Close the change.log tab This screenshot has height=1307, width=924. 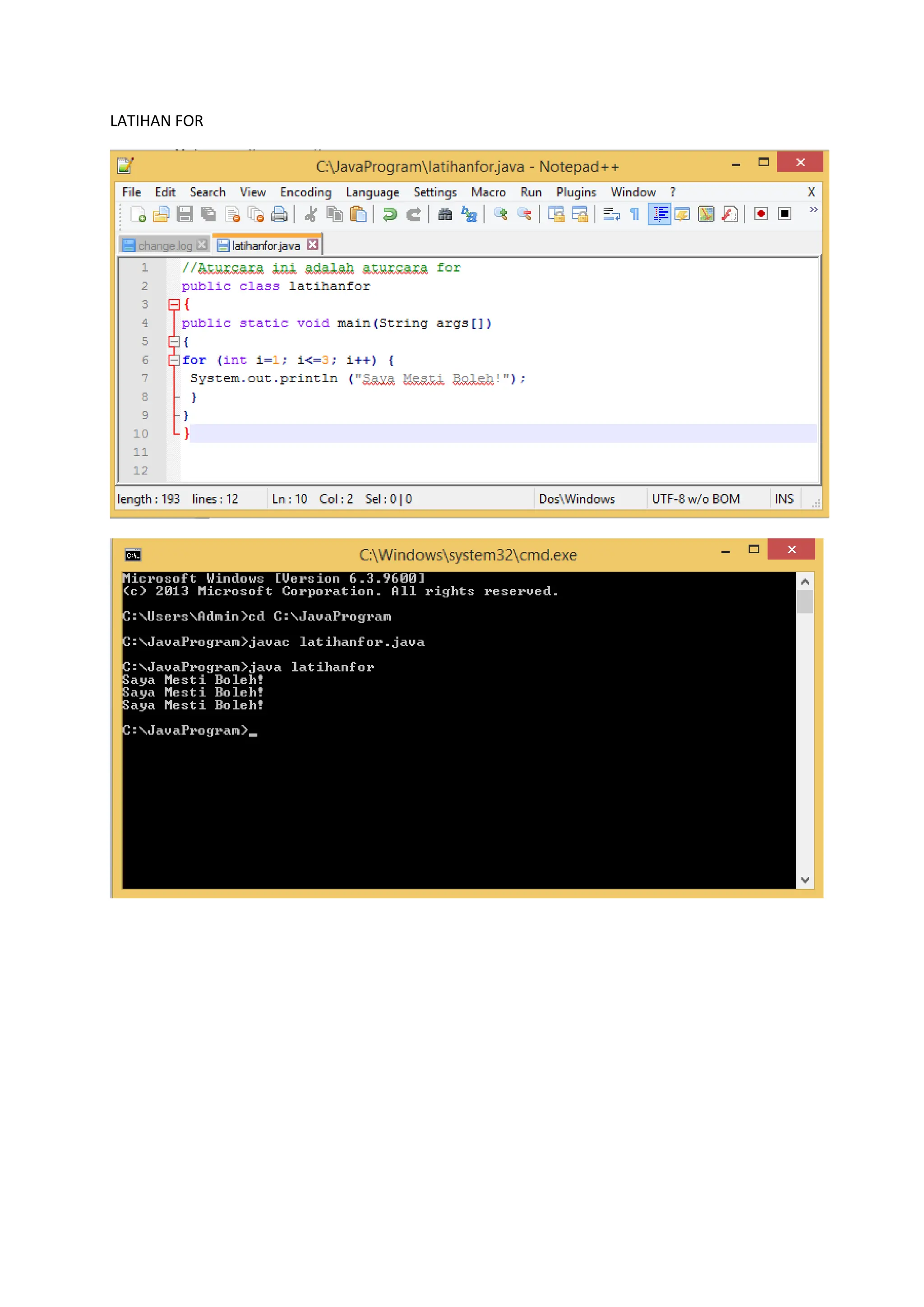[201, 245]
